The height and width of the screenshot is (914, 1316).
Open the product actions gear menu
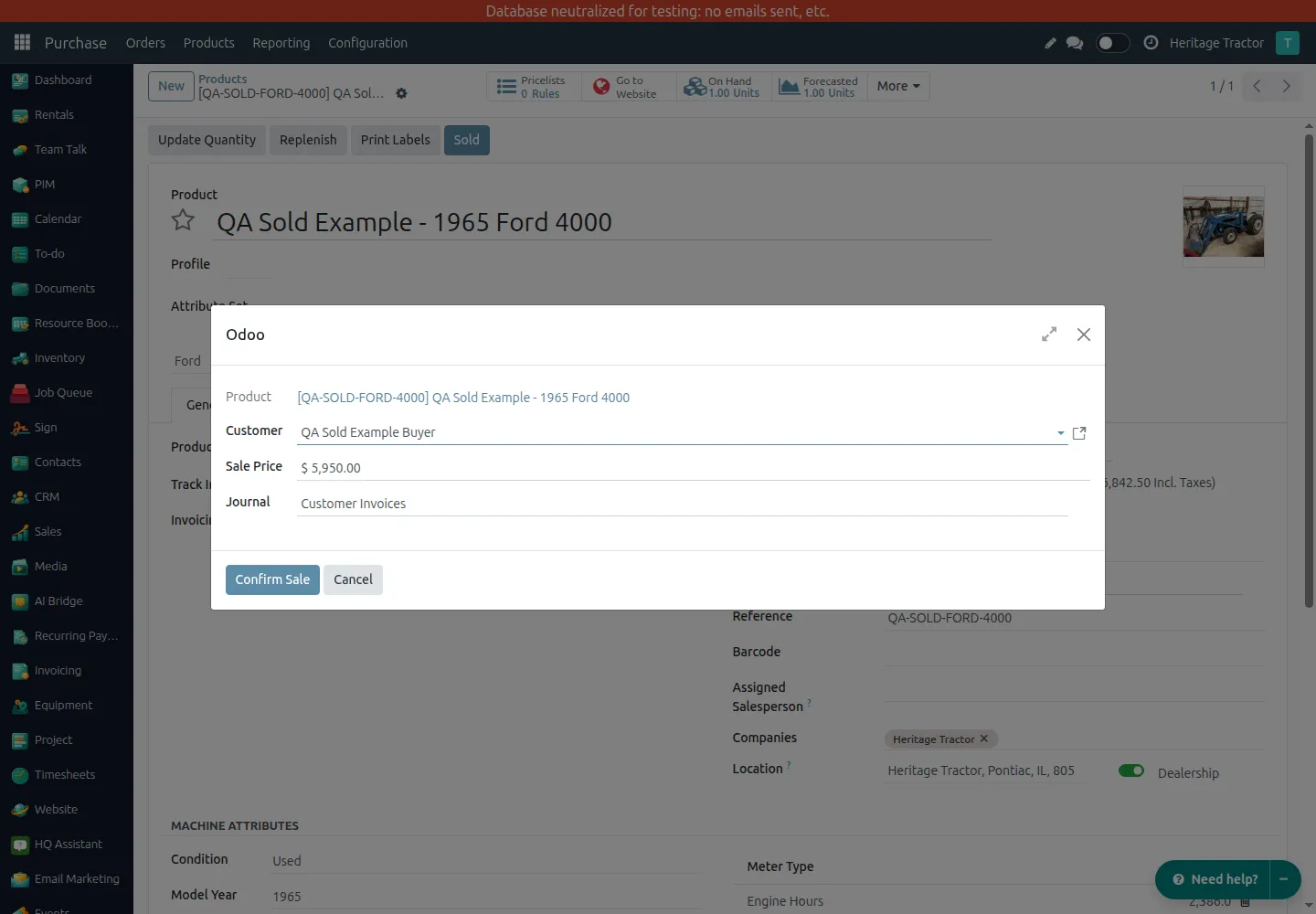401,93
